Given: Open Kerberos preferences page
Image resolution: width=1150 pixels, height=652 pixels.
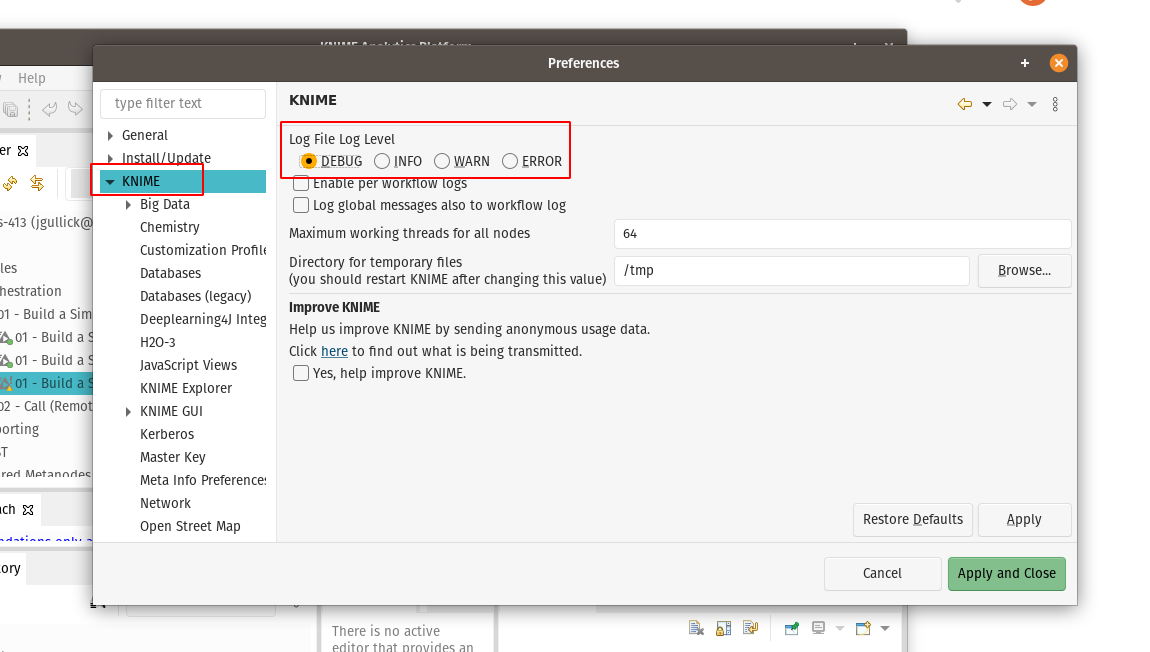Looking at the screenshot, I should [167, 434].
